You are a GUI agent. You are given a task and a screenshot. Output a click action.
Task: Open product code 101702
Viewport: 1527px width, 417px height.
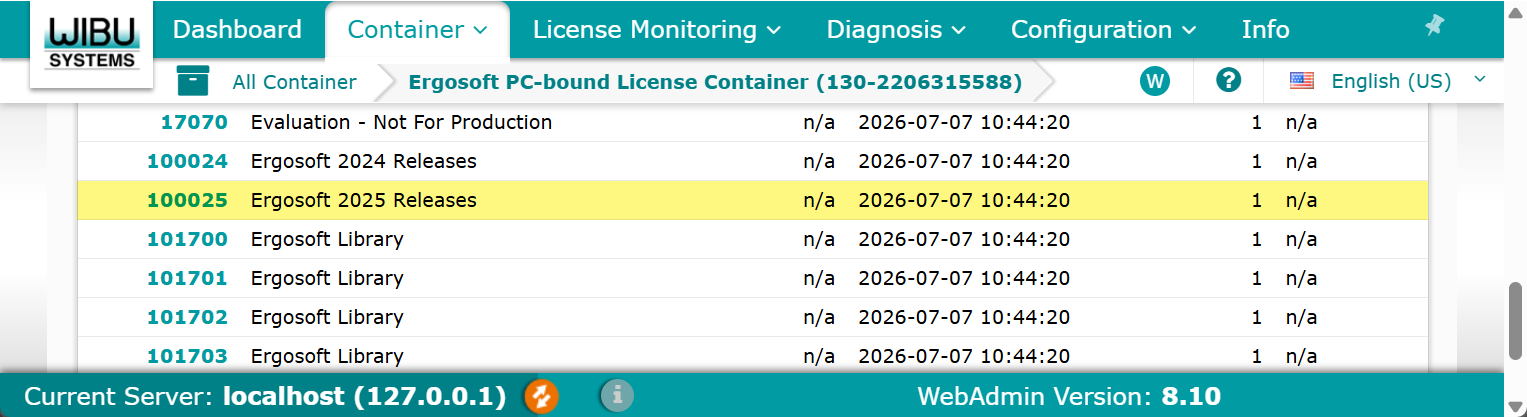click(x=187, y=317)
